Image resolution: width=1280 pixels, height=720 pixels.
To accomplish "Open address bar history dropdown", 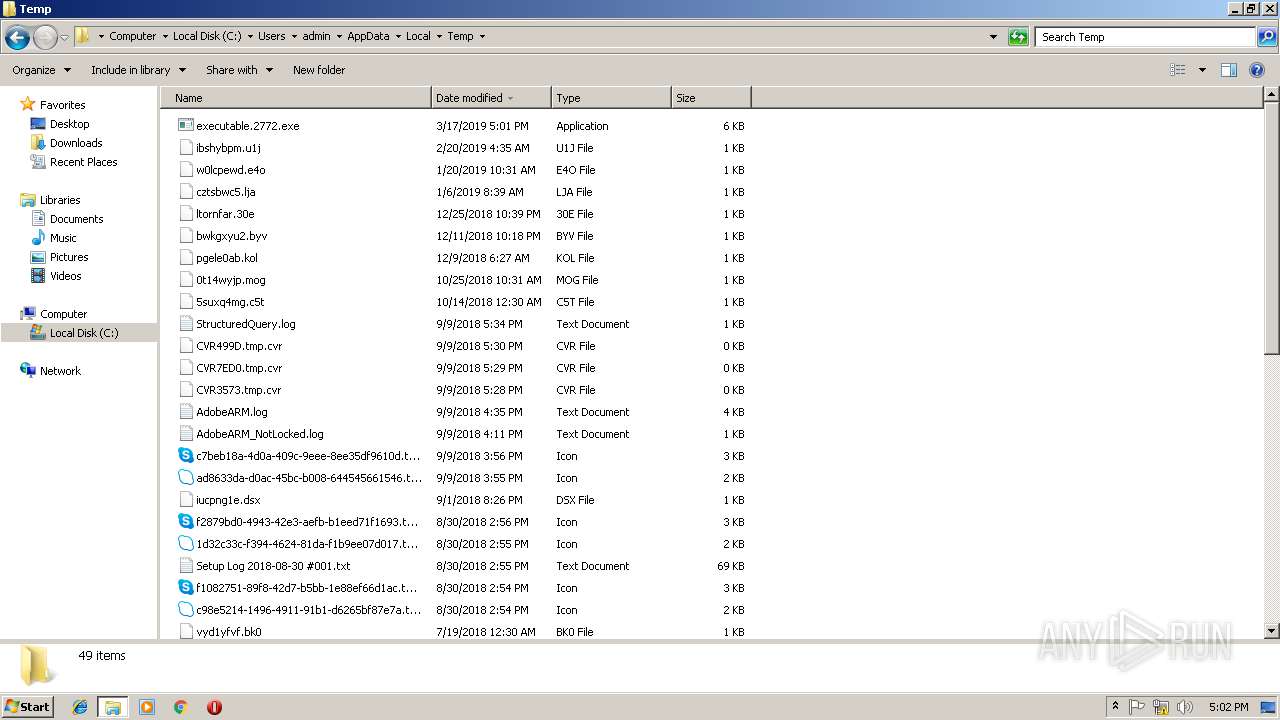I will [x=993, y=37].
